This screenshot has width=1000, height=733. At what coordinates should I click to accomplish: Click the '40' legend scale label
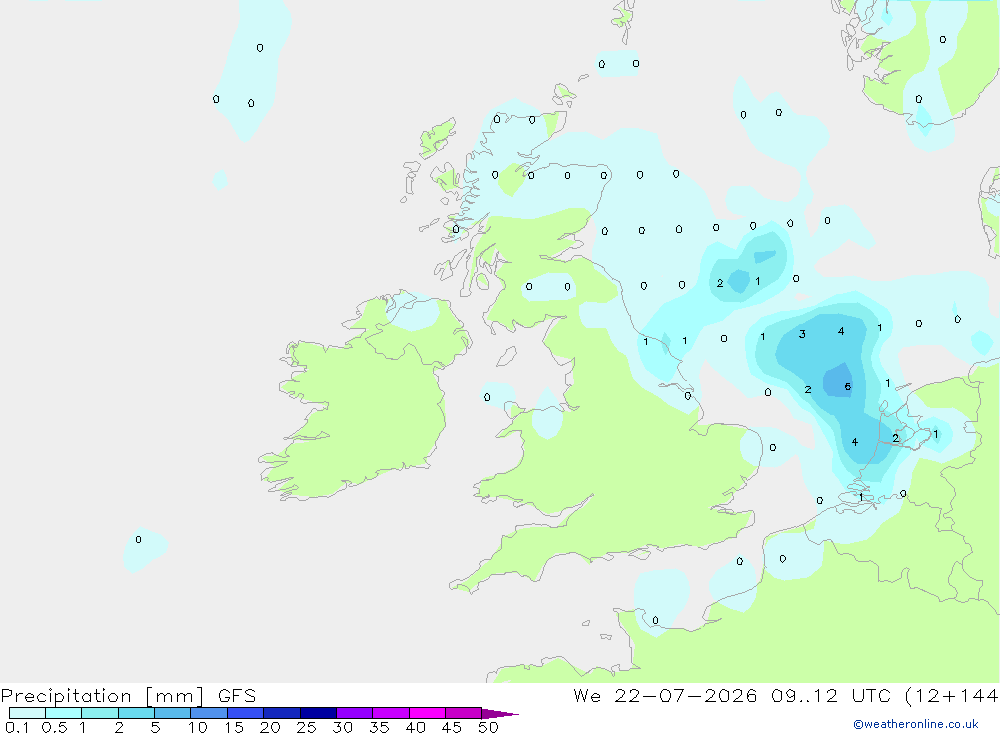point(415,727)
